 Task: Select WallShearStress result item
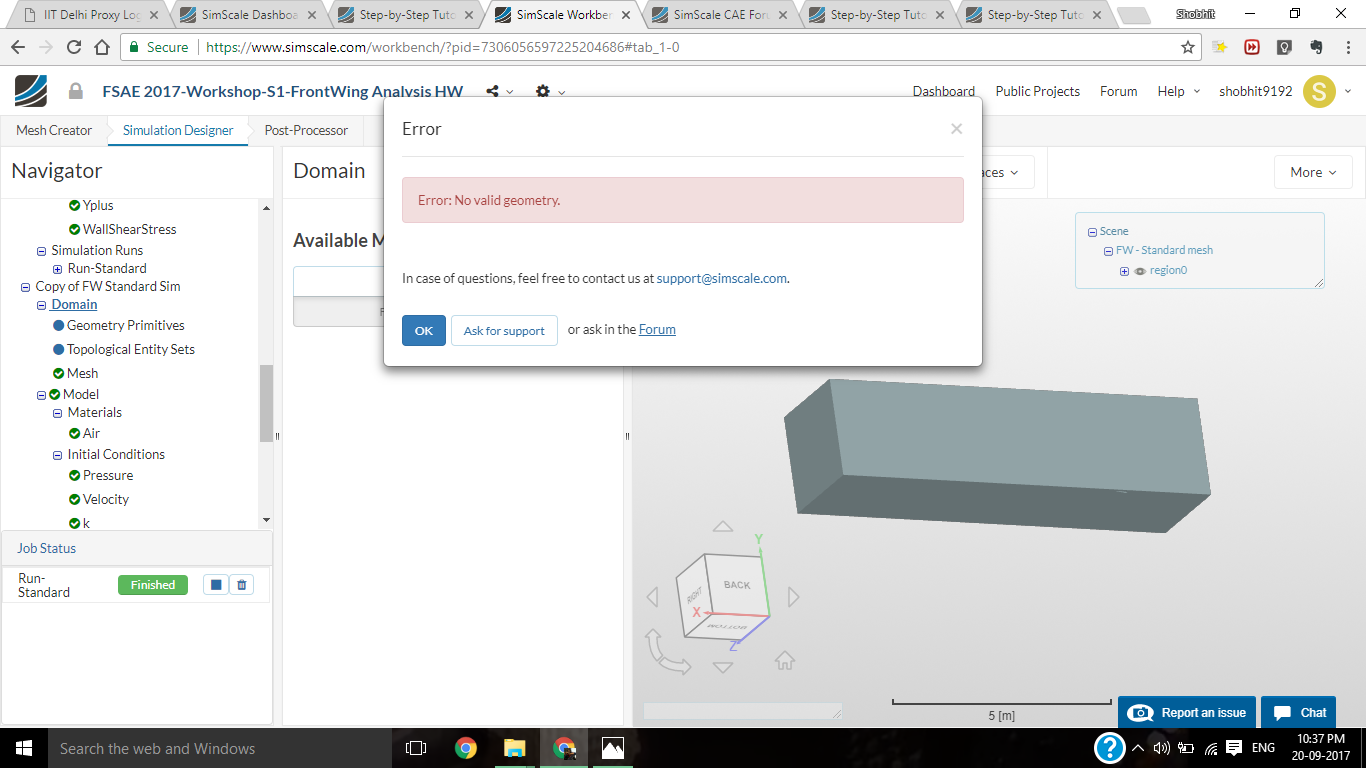pyautogui.click(x=129, y=229)
